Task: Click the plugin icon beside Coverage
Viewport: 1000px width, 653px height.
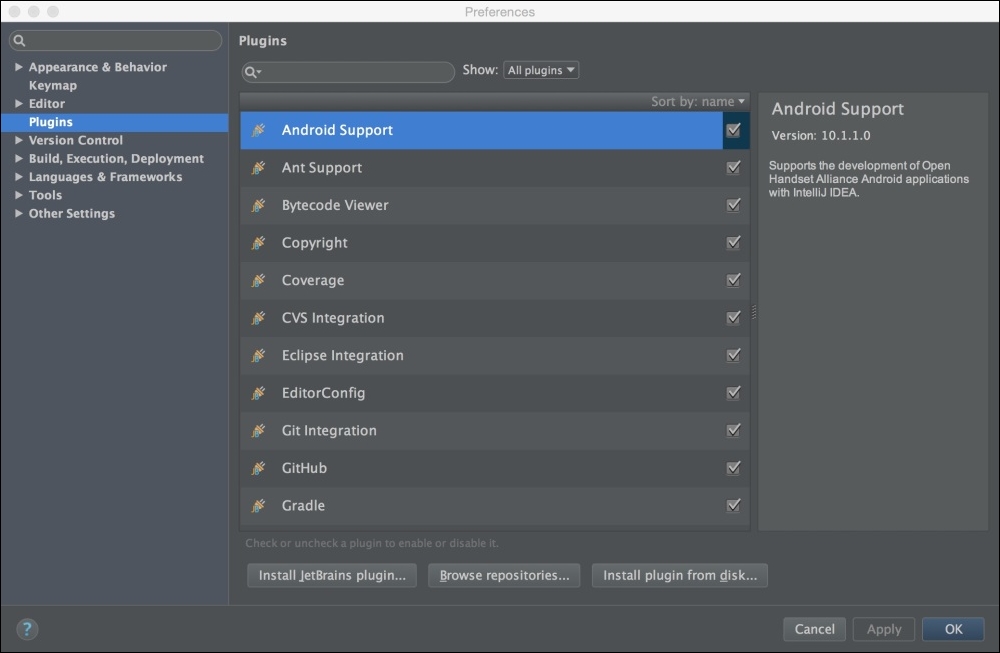Action: coord(258,281)
